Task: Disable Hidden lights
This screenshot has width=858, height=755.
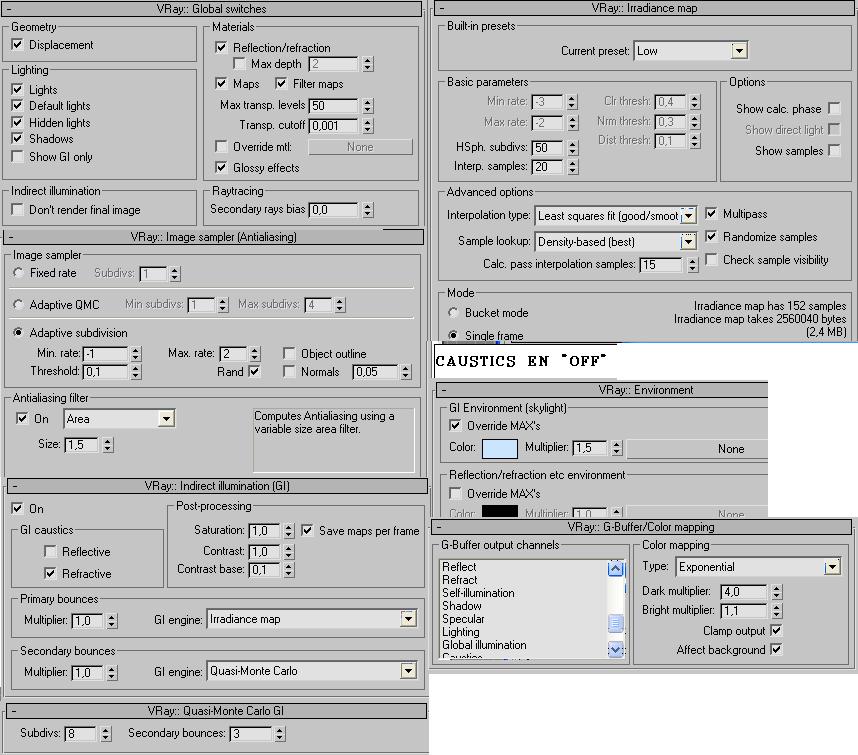Action: point(18,122)
